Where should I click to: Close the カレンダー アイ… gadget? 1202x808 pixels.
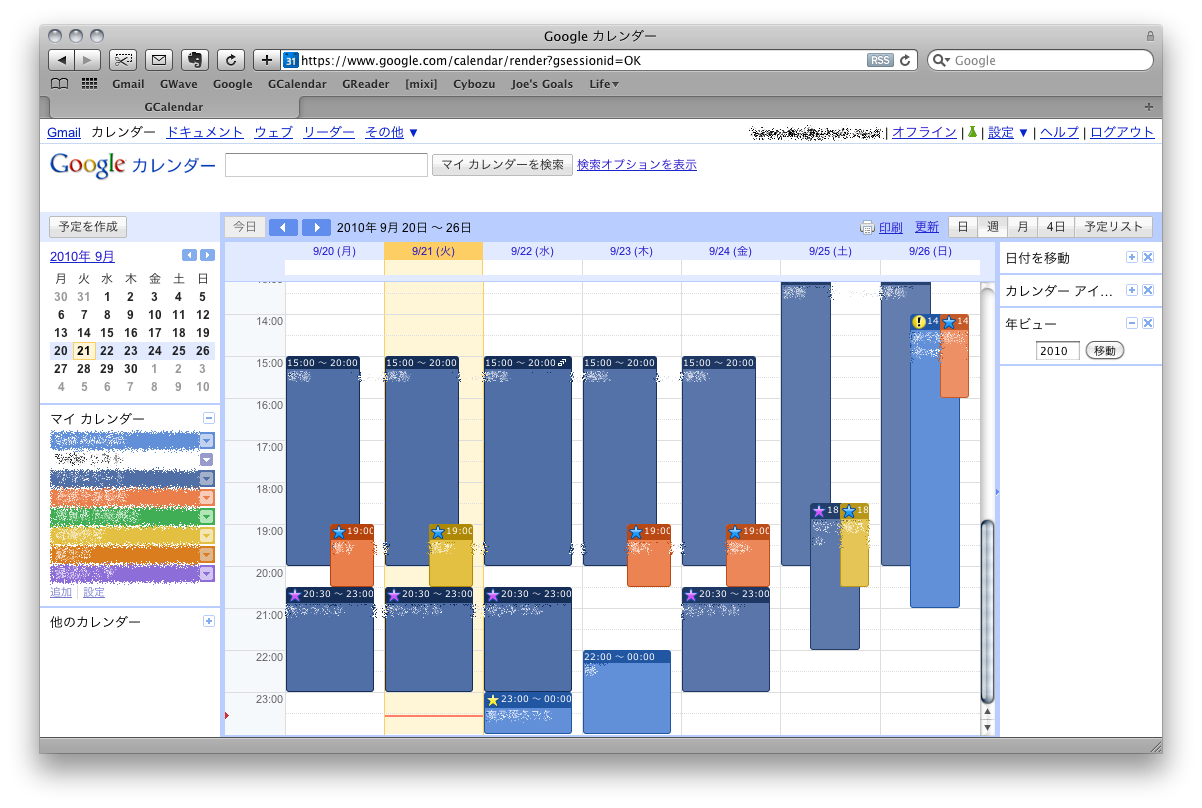click(1148, 290)
